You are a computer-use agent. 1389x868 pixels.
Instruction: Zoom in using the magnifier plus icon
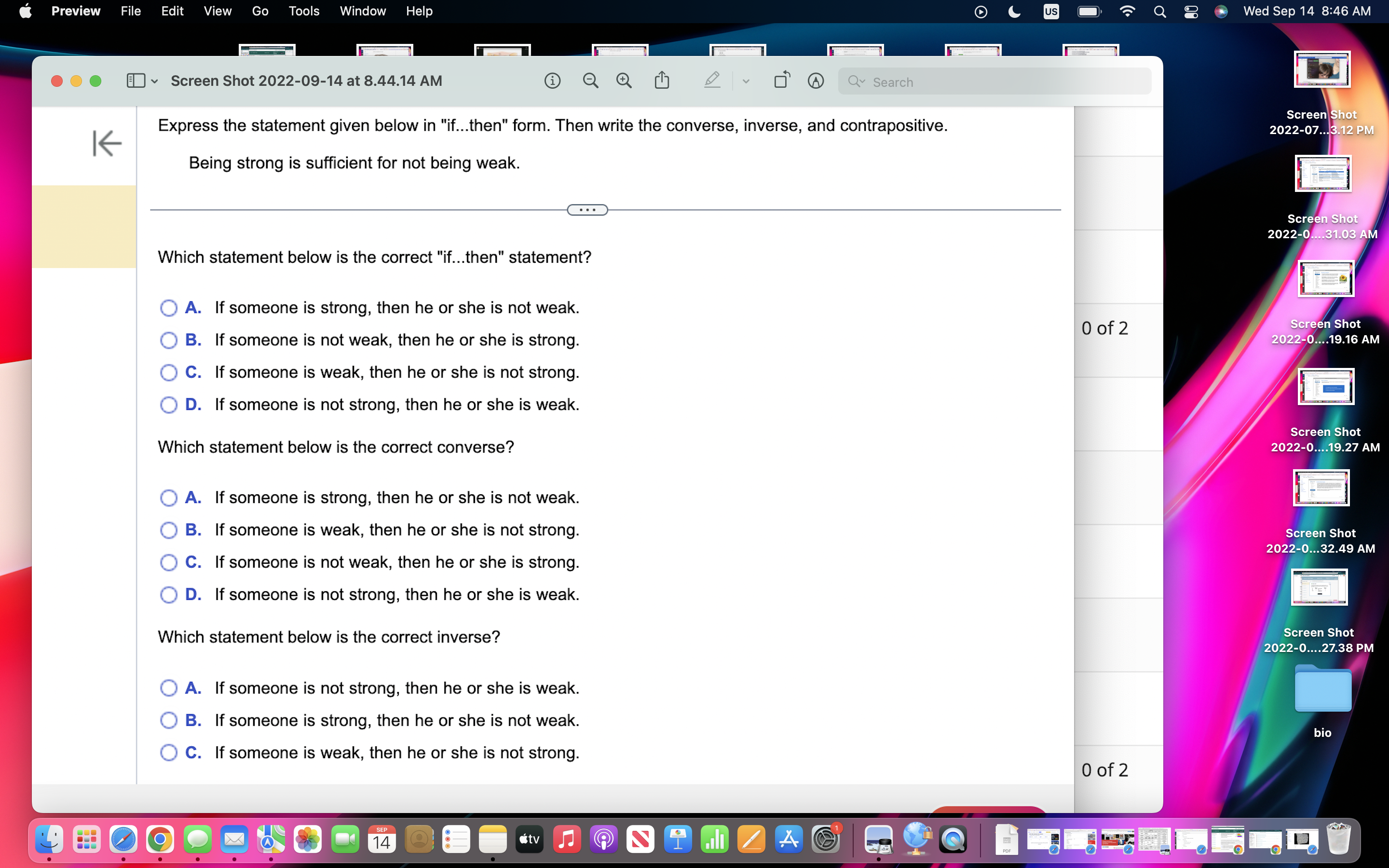pos(625,81)
